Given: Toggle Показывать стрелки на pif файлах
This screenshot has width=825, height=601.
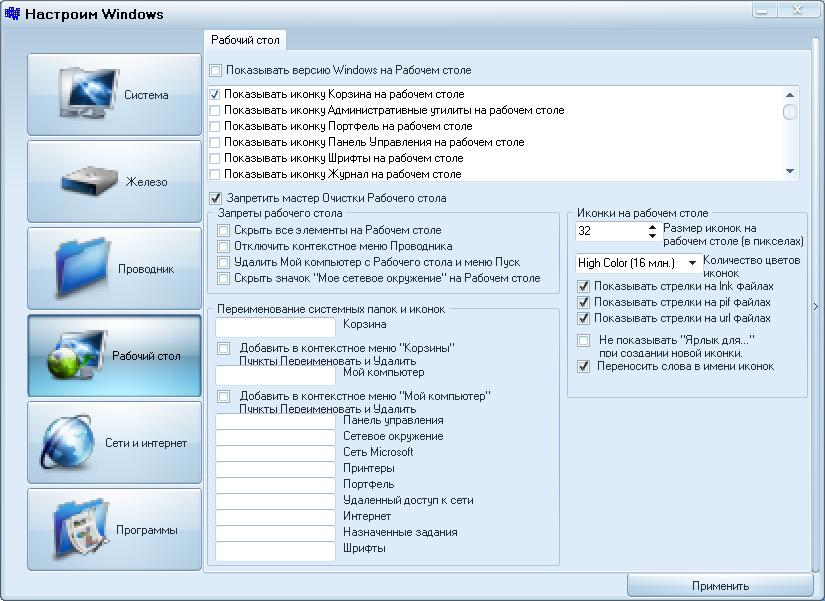Looking at the screenshot, I should (583, 302).
